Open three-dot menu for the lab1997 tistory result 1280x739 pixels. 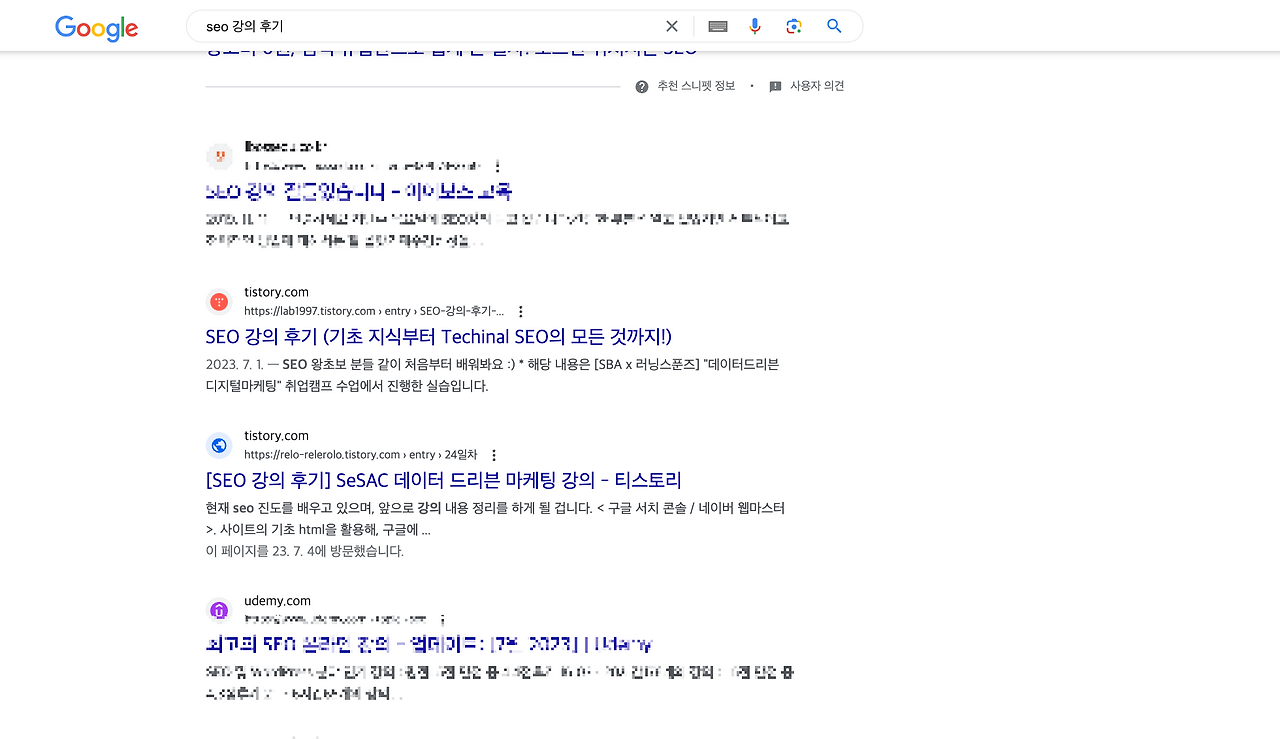(520, 311)
